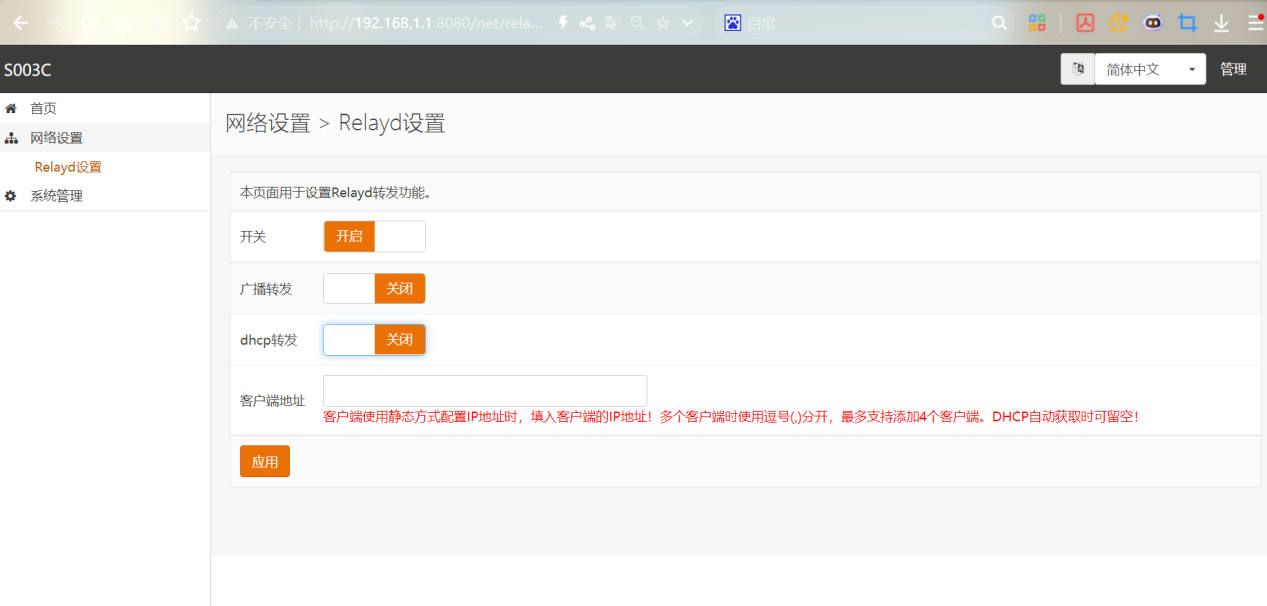
Task: Click the 客户端地址 input field
Action: tap(485, 391)
